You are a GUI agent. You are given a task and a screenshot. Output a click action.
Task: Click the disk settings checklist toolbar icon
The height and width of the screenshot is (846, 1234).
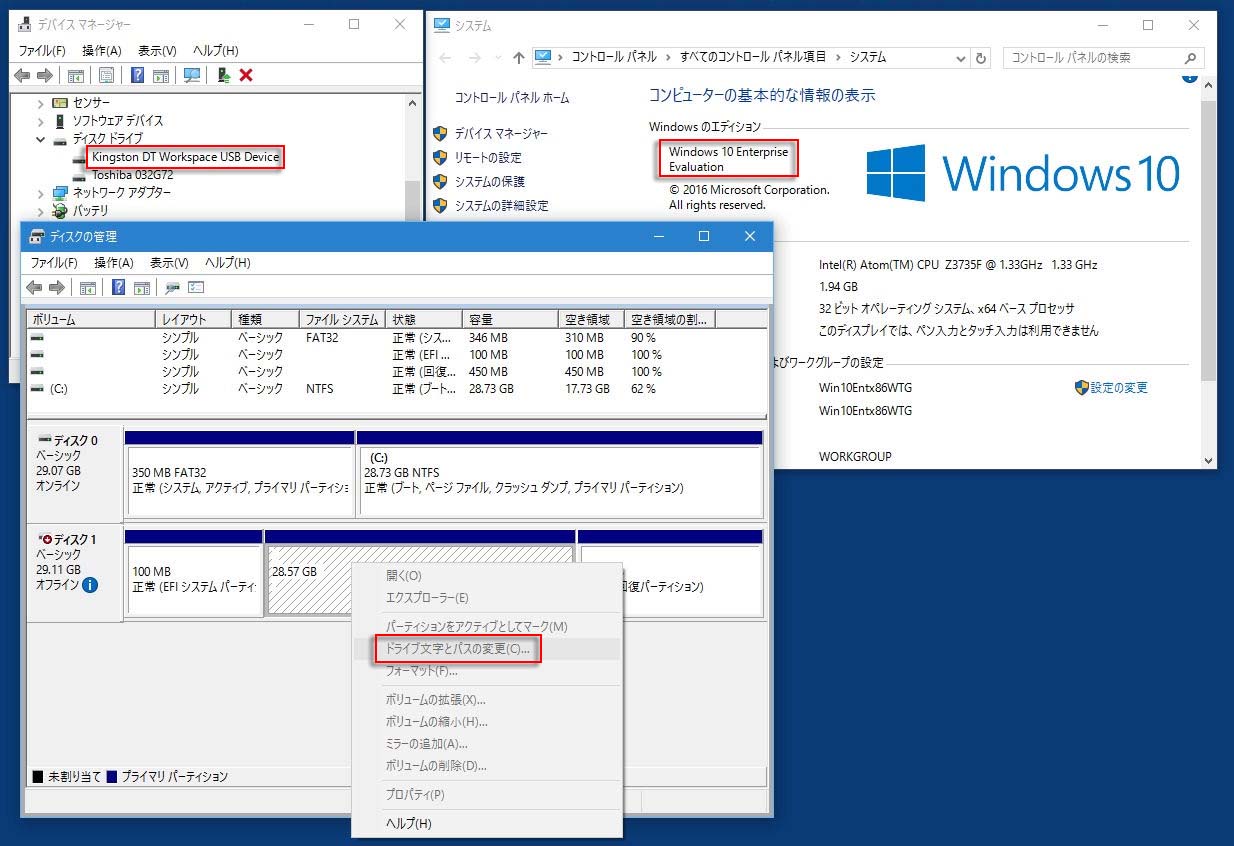coord(196,288)
